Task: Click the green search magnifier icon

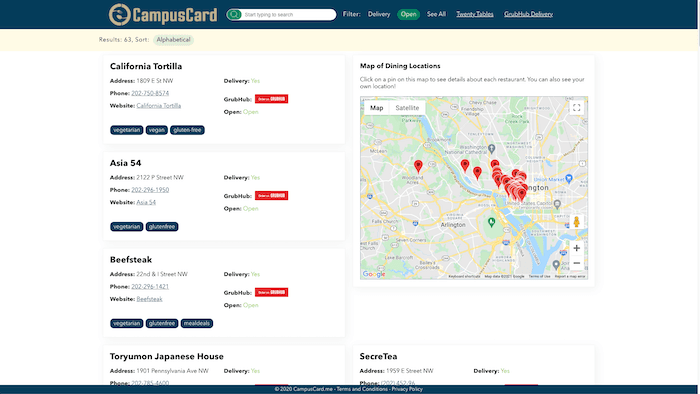Action: tap(233, 14)
